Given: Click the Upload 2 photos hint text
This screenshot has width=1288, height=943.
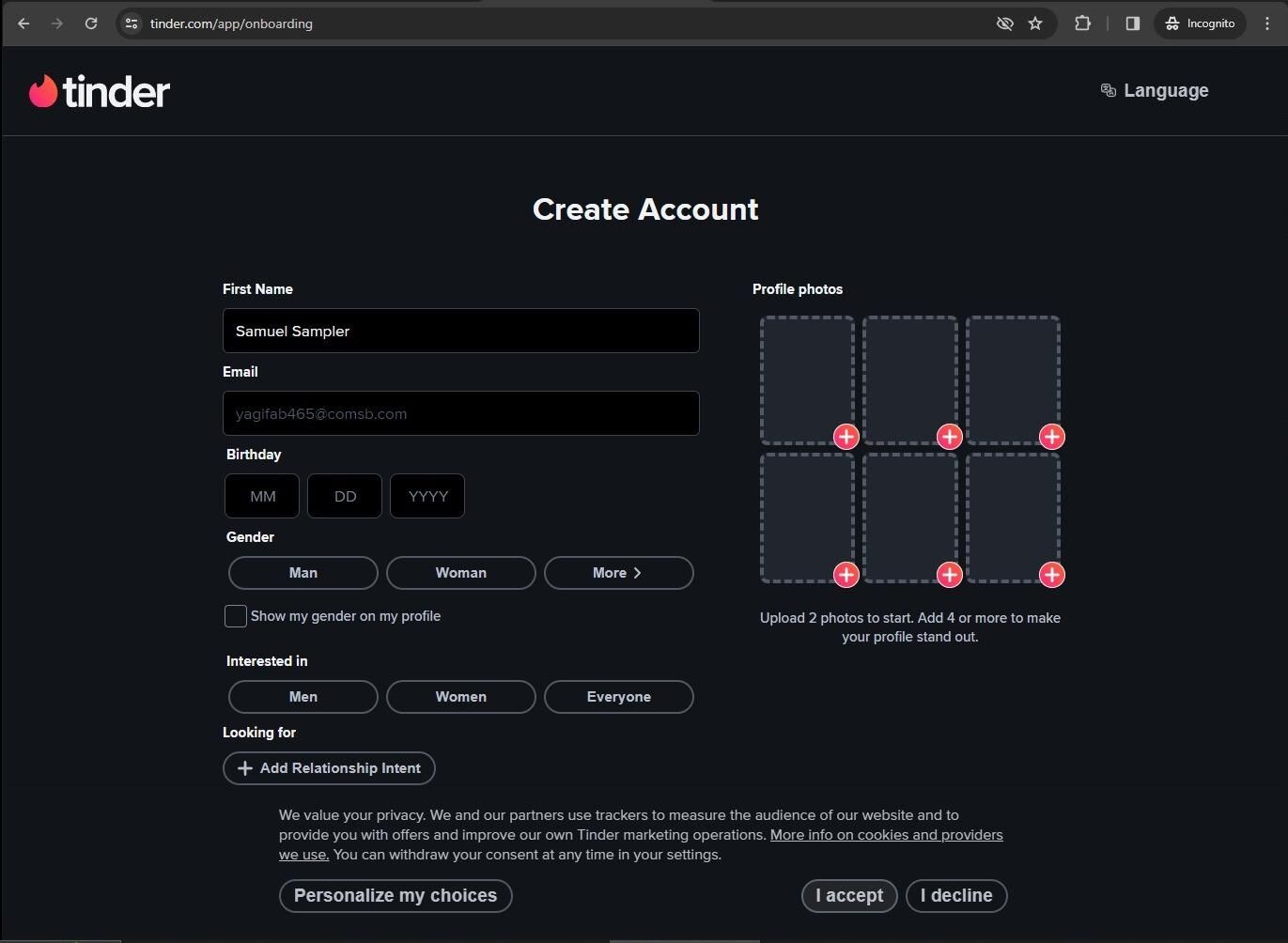Looking at the screenshot, I should click(910, 627).
